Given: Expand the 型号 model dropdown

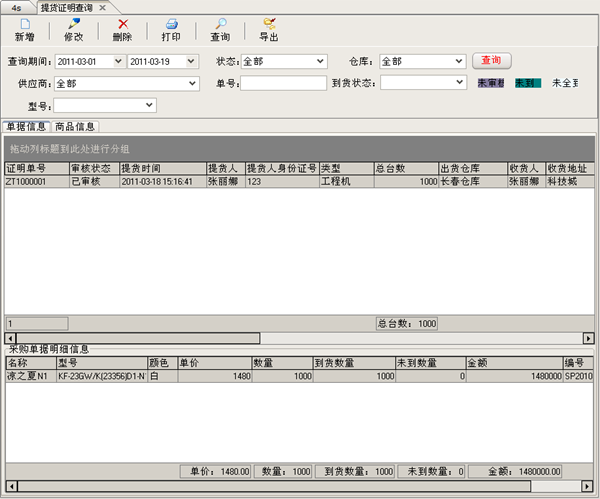Looking at the screenshot, I should [150, 104].
